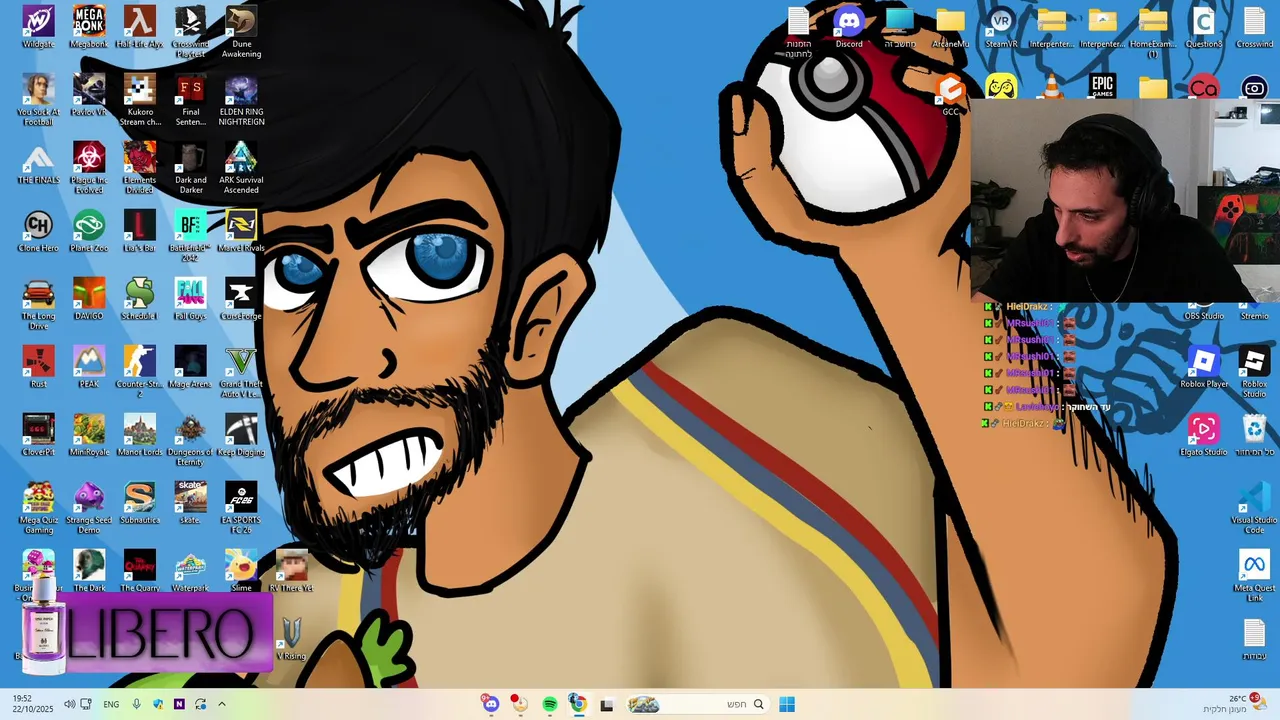The width and height of the screenshot is (1280, 720).
Task: Open Discord from the taskbar
Action: (x=490, y=704)
